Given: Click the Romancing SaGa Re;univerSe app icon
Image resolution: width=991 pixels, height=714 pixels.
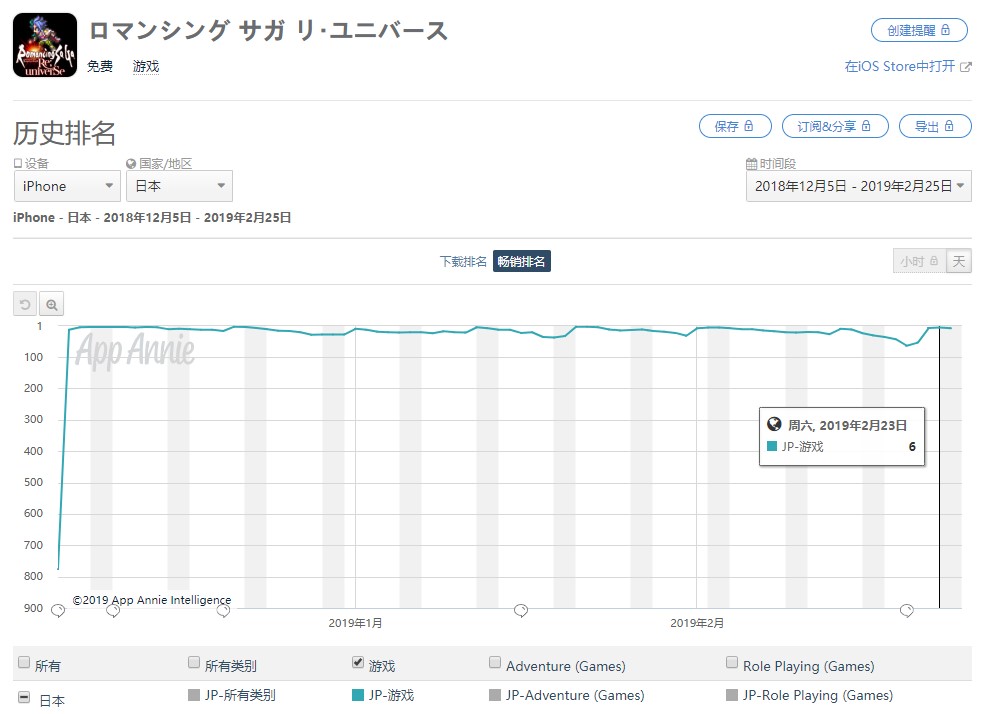Looking at the screenshot, I should 45,45.
